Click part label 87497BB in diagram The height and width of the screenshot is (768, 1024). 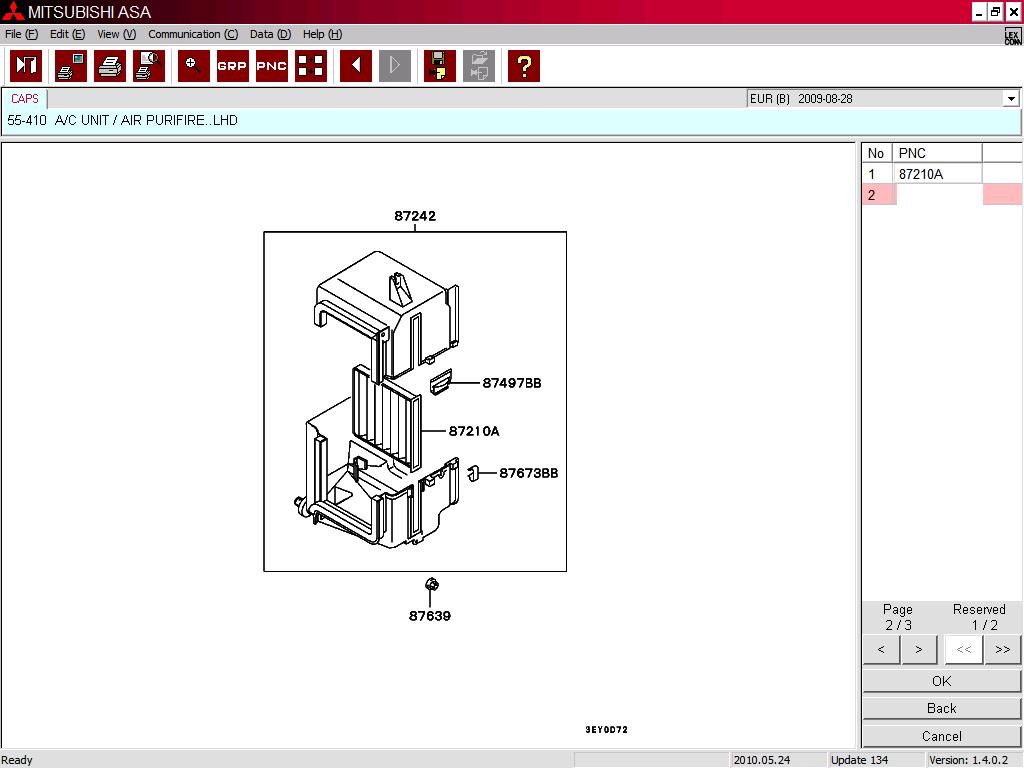point(511,383)
